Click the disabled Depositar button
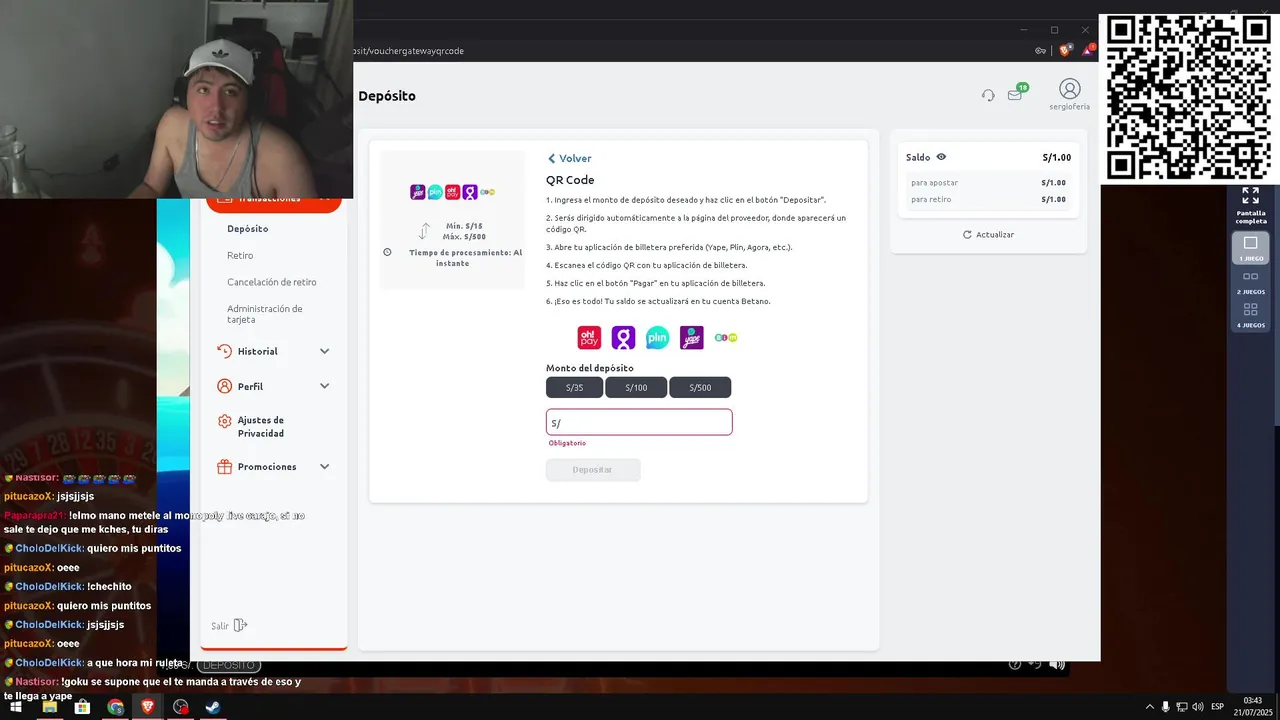The width and height of the screenshot is (1280, 720). pos(593,469)
